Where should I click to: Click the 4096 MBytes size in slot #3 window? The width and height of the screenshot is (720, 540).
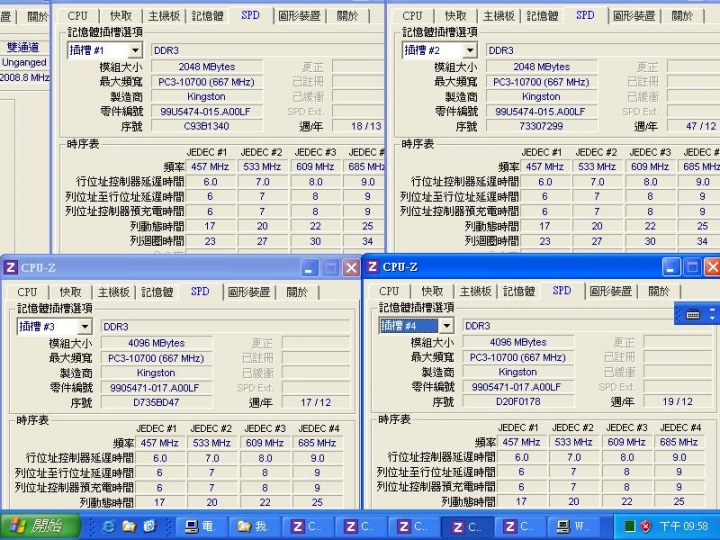156,343
